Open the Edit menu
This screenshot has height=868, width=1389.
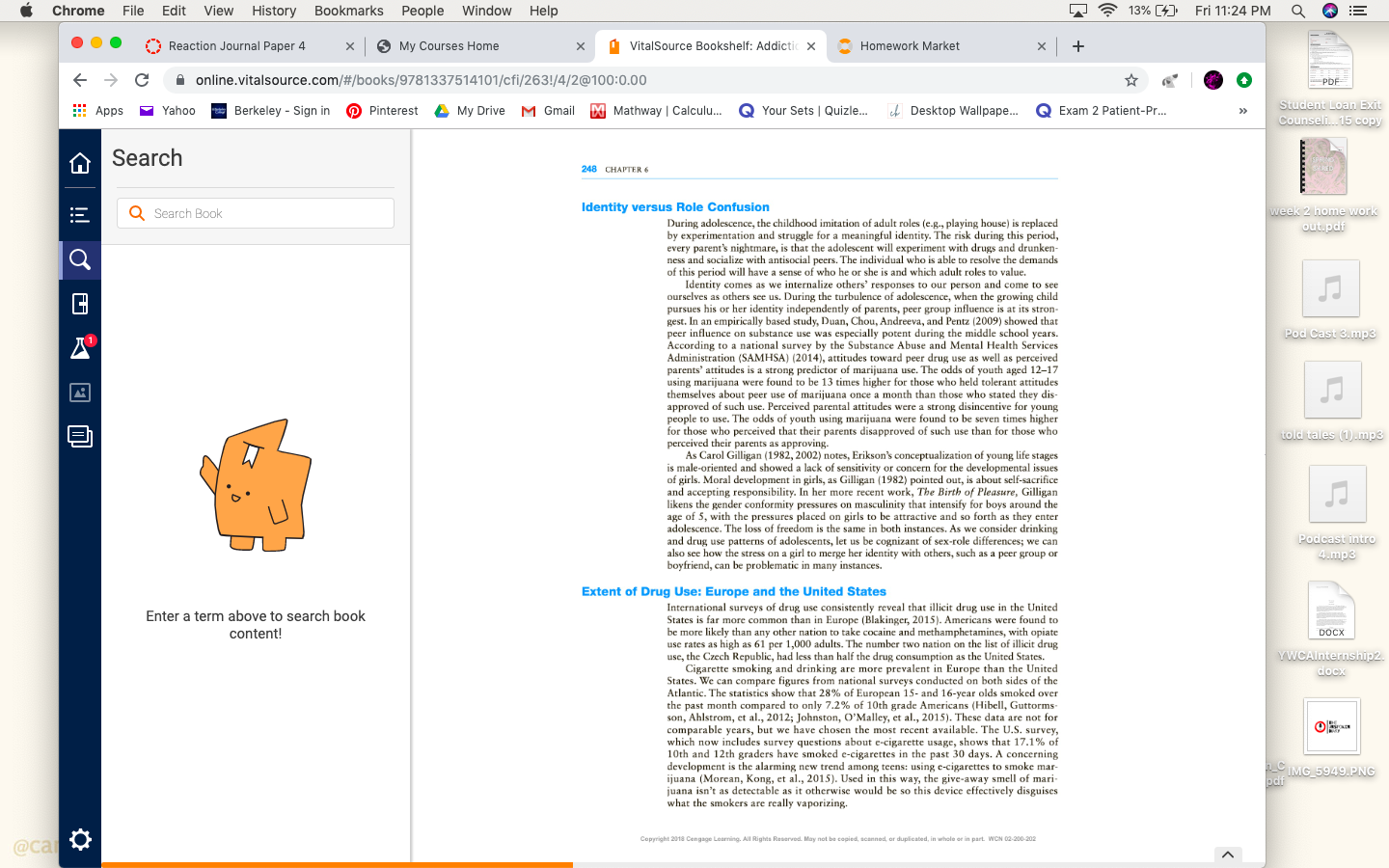pyautogui.click(x=174, y=11)
